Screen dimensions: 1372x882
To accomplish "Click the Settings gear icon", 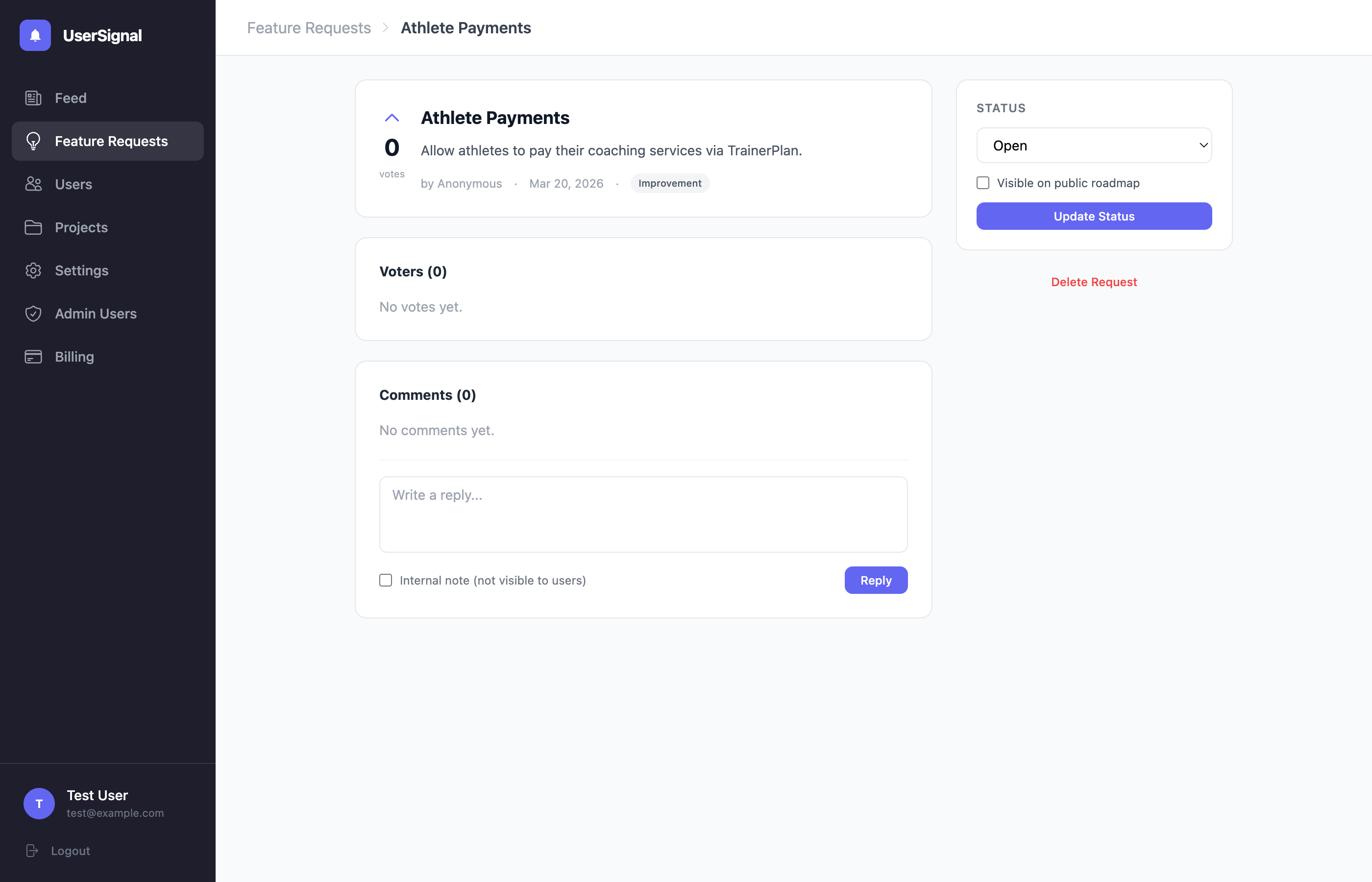I will click(33, 270).
